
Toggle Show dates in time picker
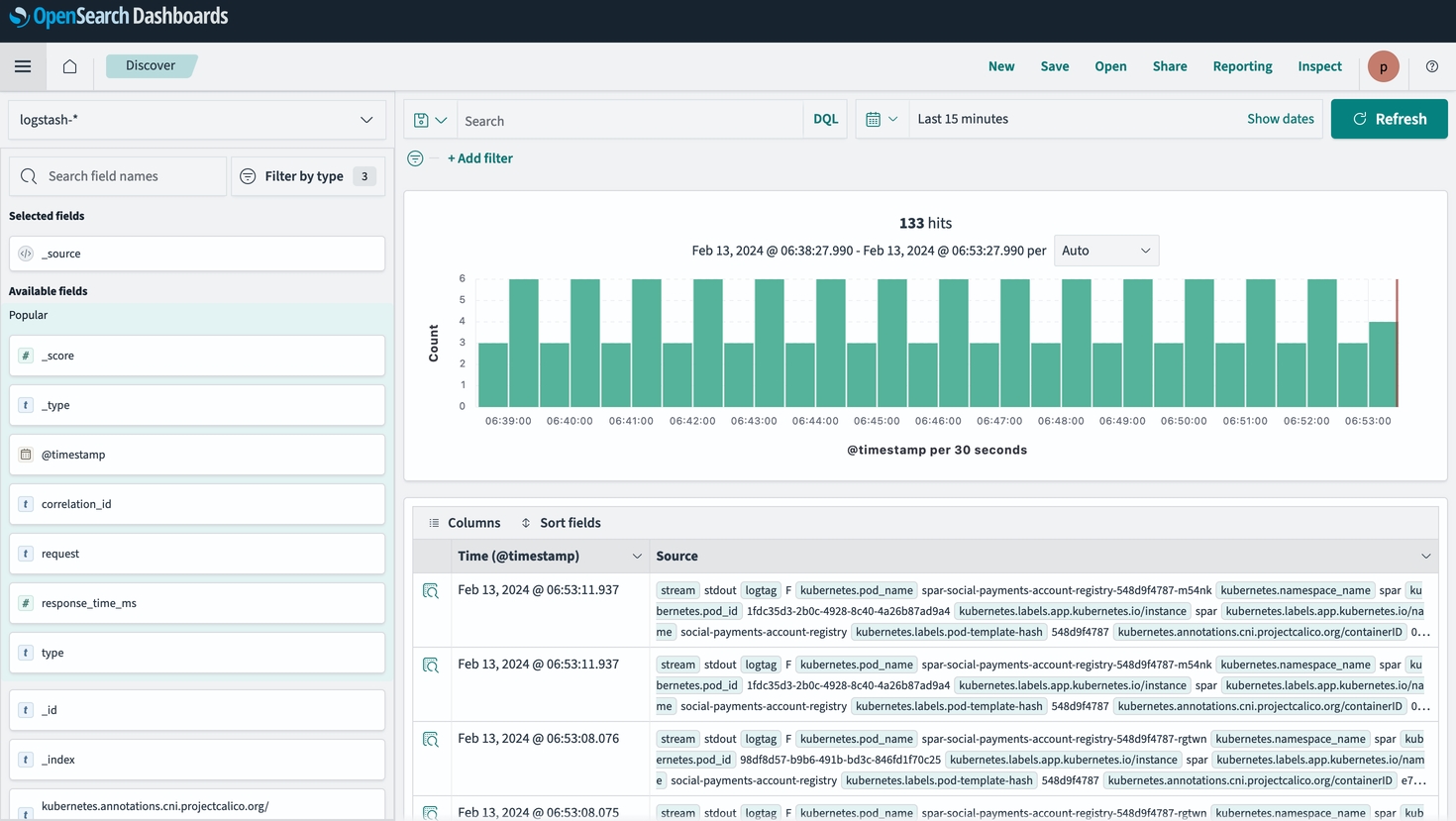(x=1280, y=119)
